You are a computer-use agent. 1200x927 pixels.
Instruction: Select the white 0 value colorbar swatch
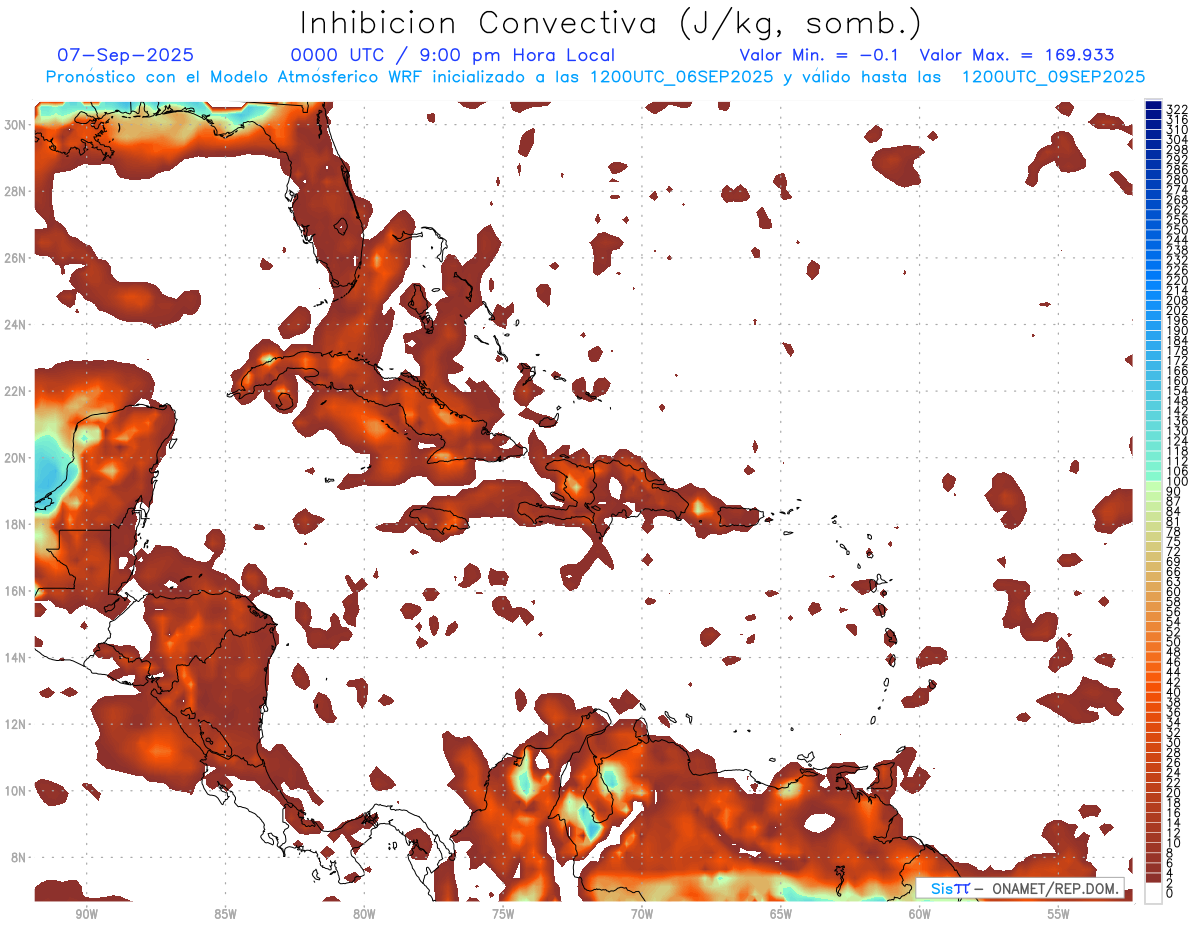(x=1153, y=893)
